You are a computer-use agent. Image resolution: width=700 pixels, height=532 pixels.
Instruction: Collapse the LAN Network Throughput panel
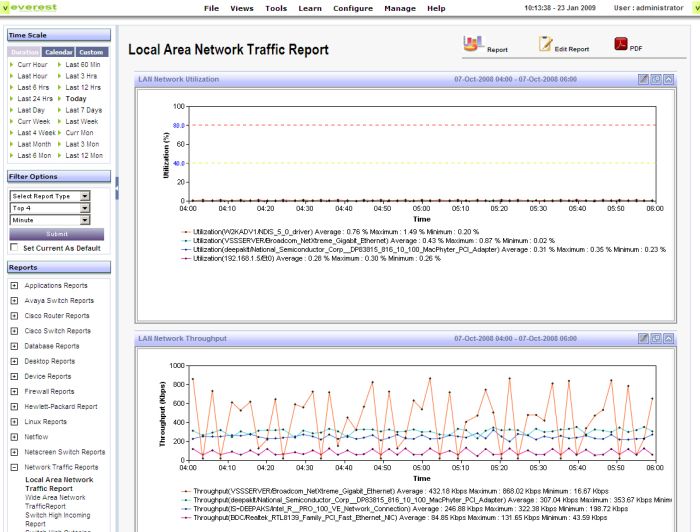coord(668,338)
